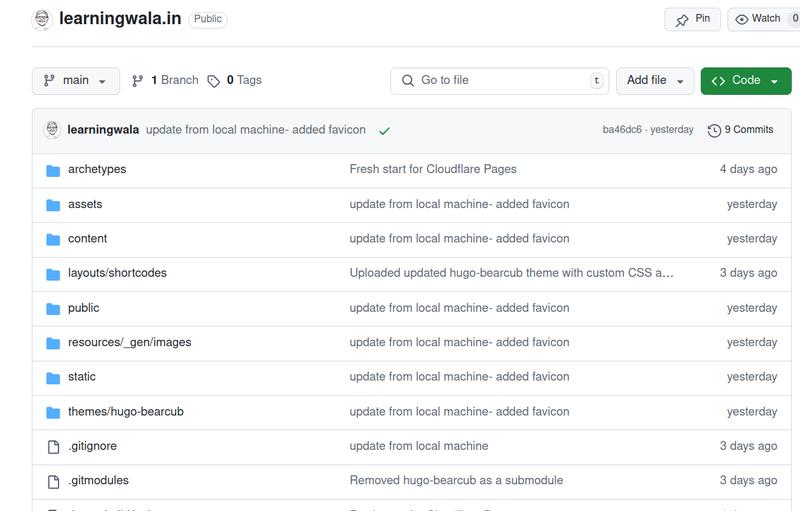Click the branch icon beside 1 Branch
The height and width of the screenshot is (511, 800).
click(x=138, y=81)
